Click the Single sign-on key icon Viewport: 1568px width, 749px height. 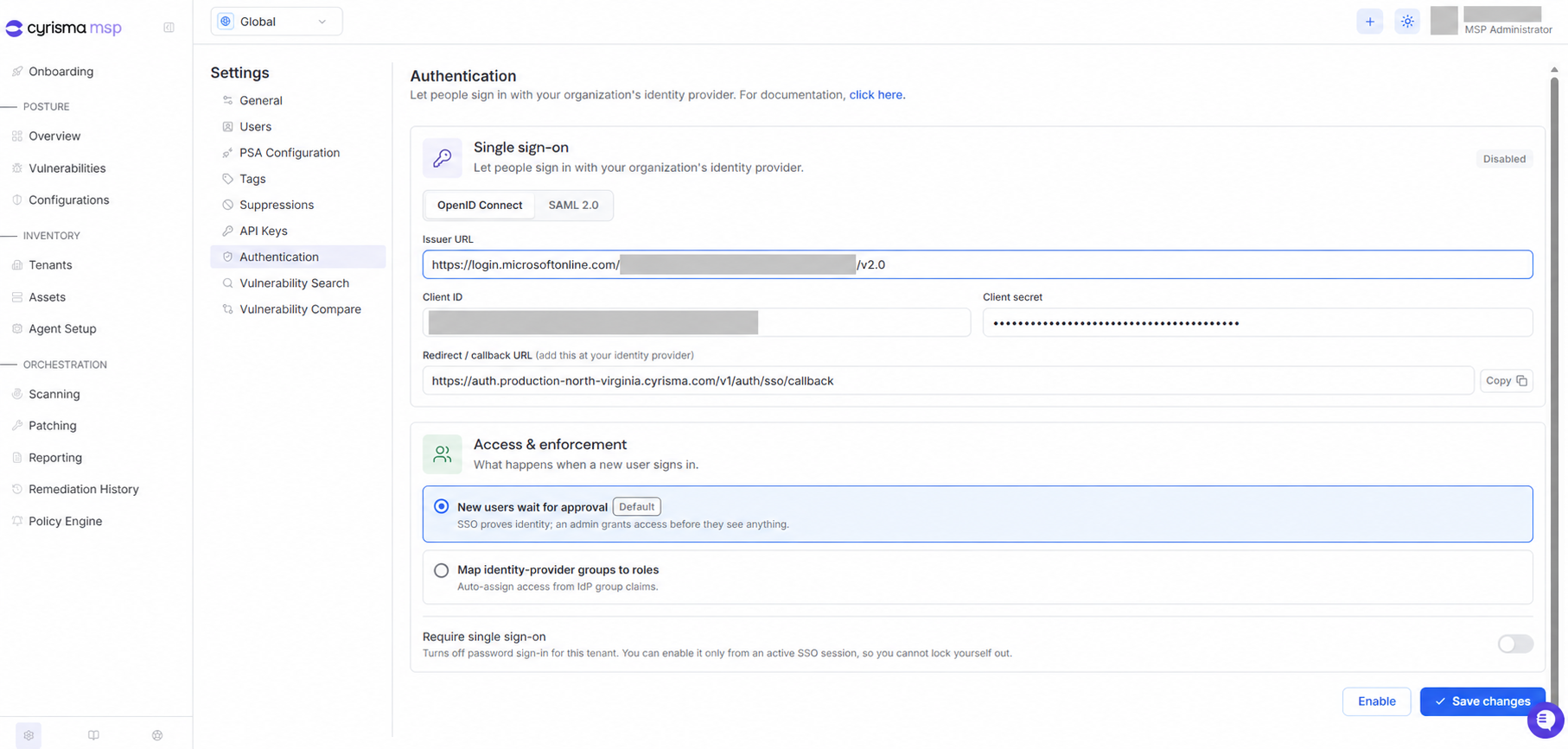pos(443,158)
